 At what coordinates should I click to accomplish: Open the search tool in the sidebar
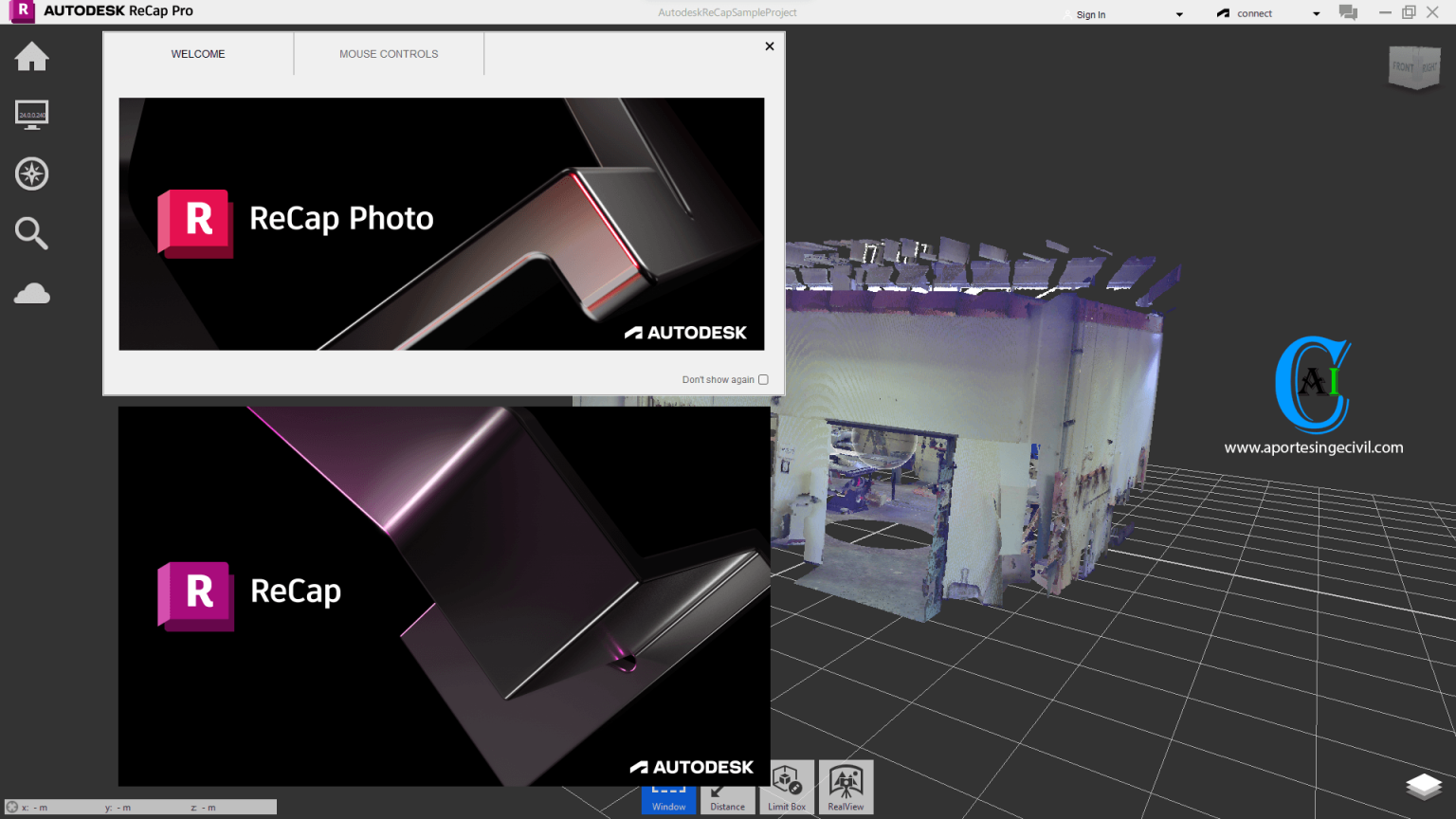31,233
